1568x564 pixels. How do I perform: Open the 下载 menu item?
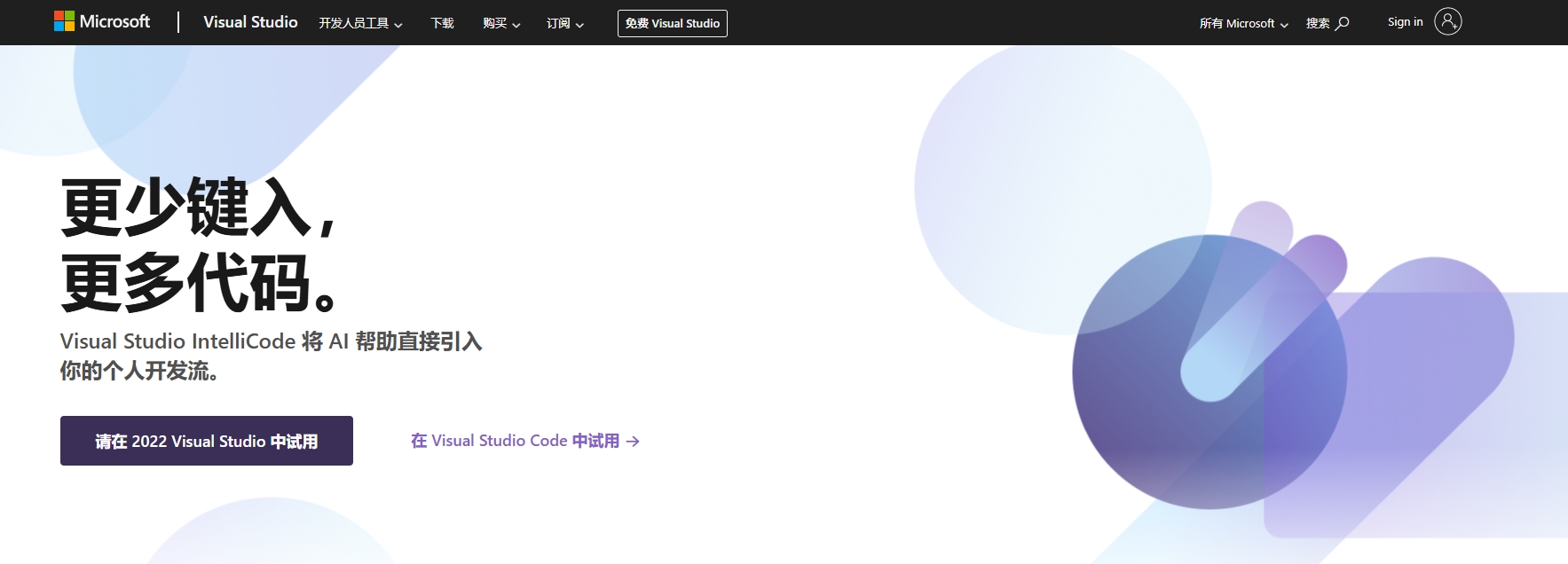click(442, 23)
